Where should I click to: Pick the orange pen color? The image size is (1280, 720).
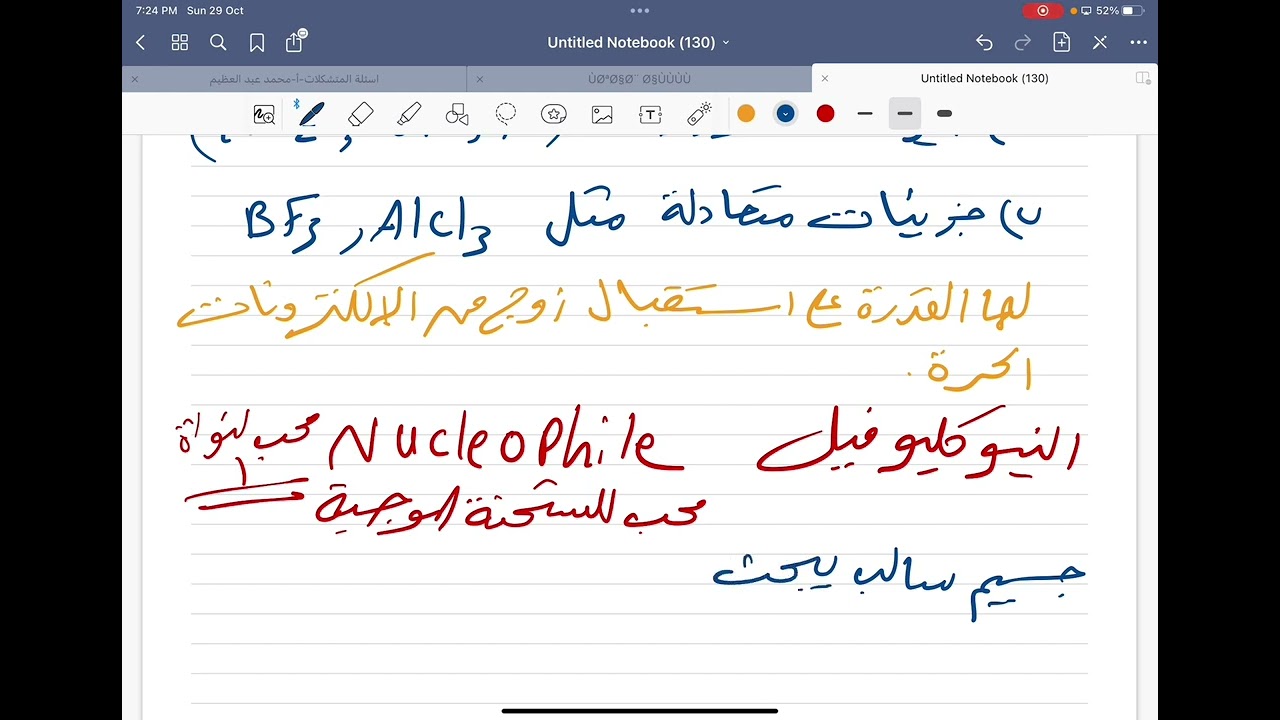(x=746, y=114)
